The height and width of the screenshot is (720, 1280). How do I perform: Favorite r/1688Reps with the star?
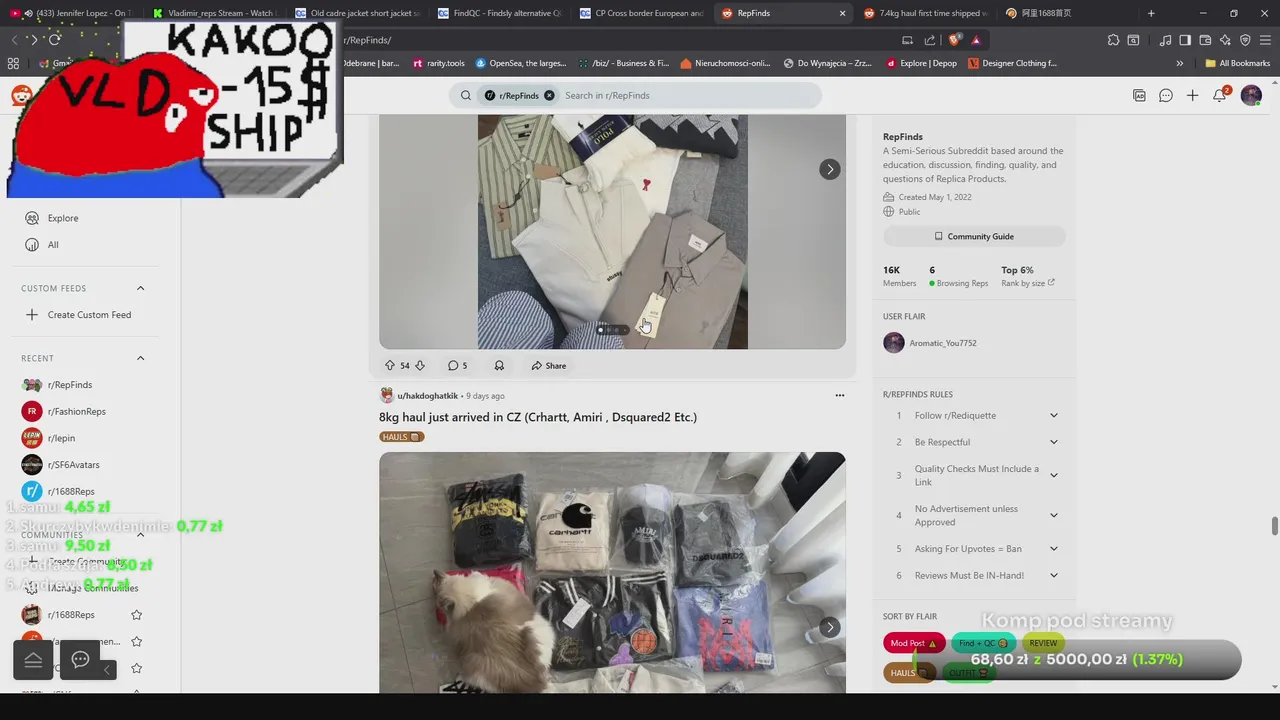point(137,615)
